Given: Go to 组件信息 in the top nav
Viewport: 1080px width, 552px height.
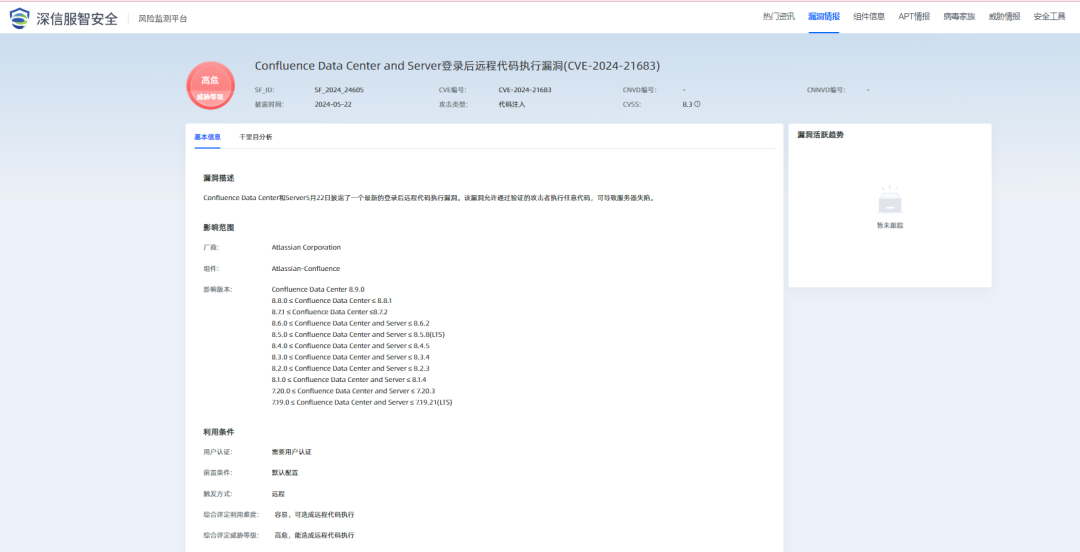Looking at the screenshot, I should pos(869,17).
